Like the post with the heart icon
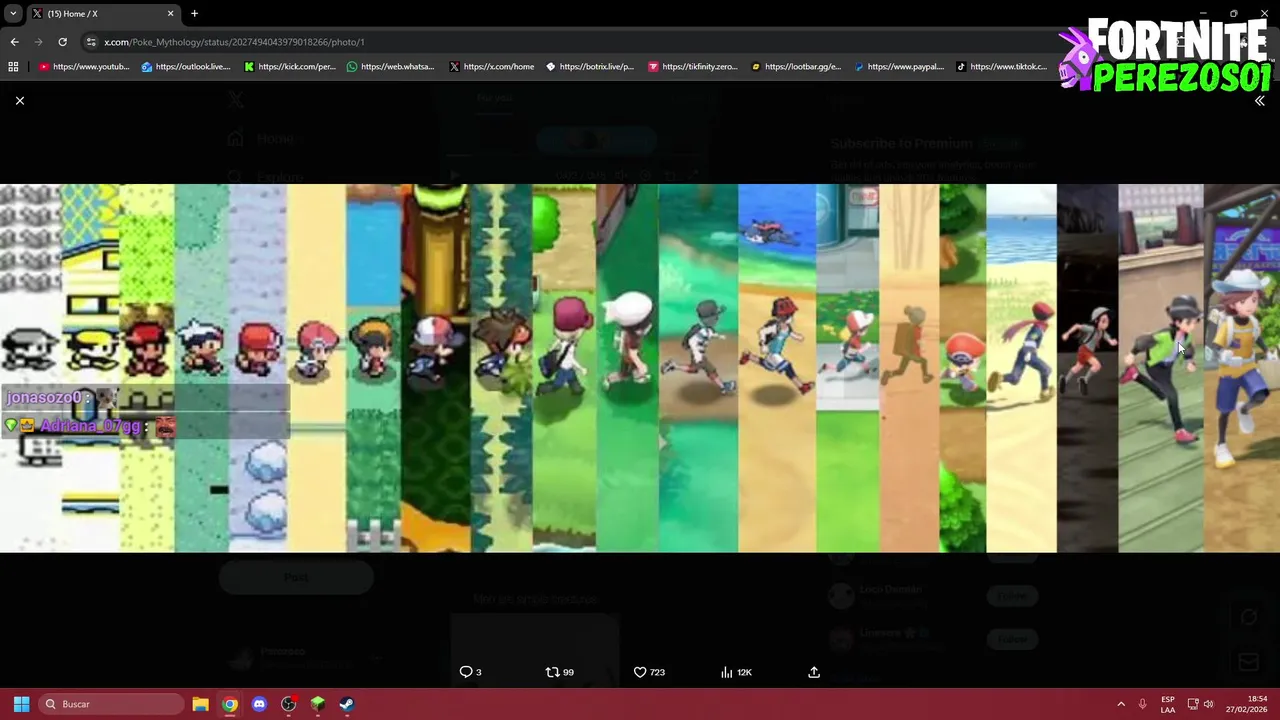 tap(640, 672)
